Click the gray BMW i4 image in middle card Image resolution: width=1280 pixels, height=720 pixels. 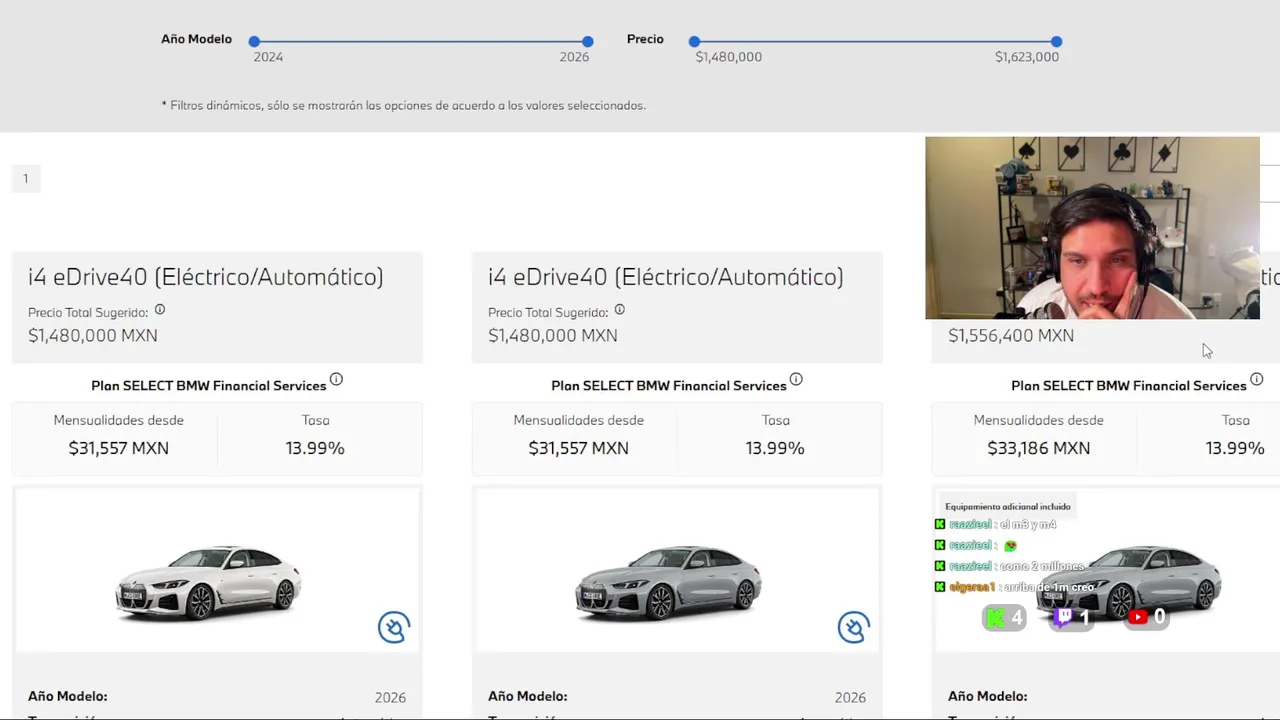pos(668,582)
